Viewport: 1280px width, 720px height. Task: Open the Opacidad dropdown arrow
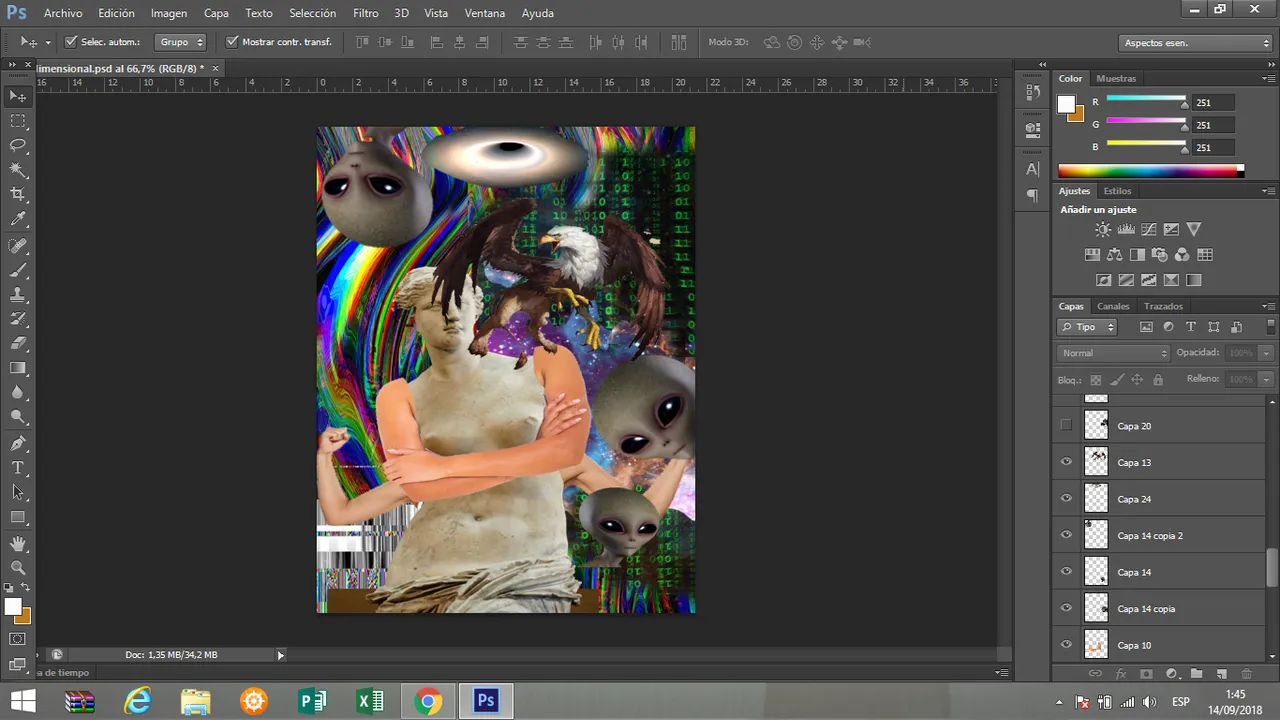[x=1266, y=353]
